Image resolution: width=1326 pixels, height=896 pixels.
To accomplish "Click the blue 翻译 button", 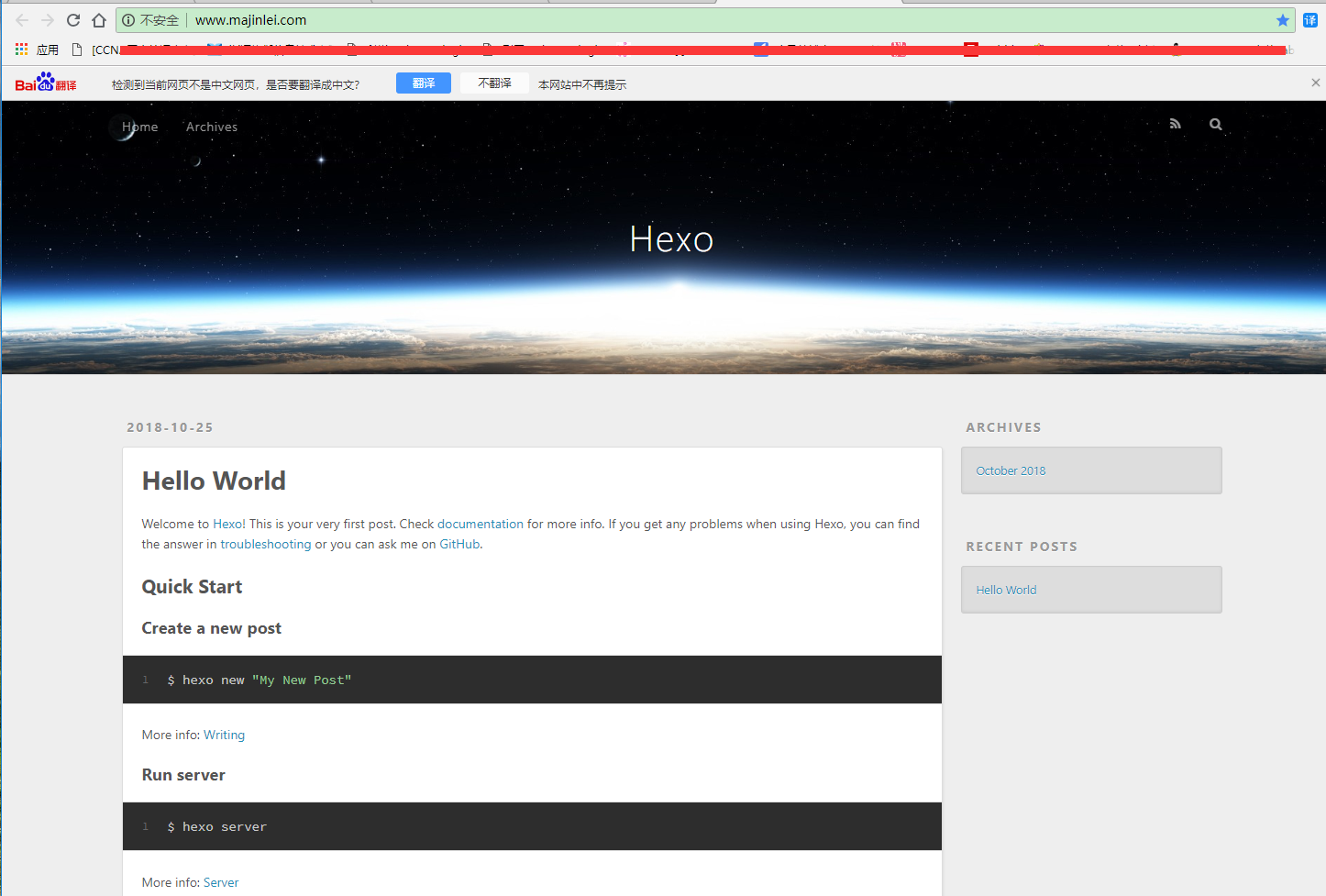I will (x=424, y=83).
